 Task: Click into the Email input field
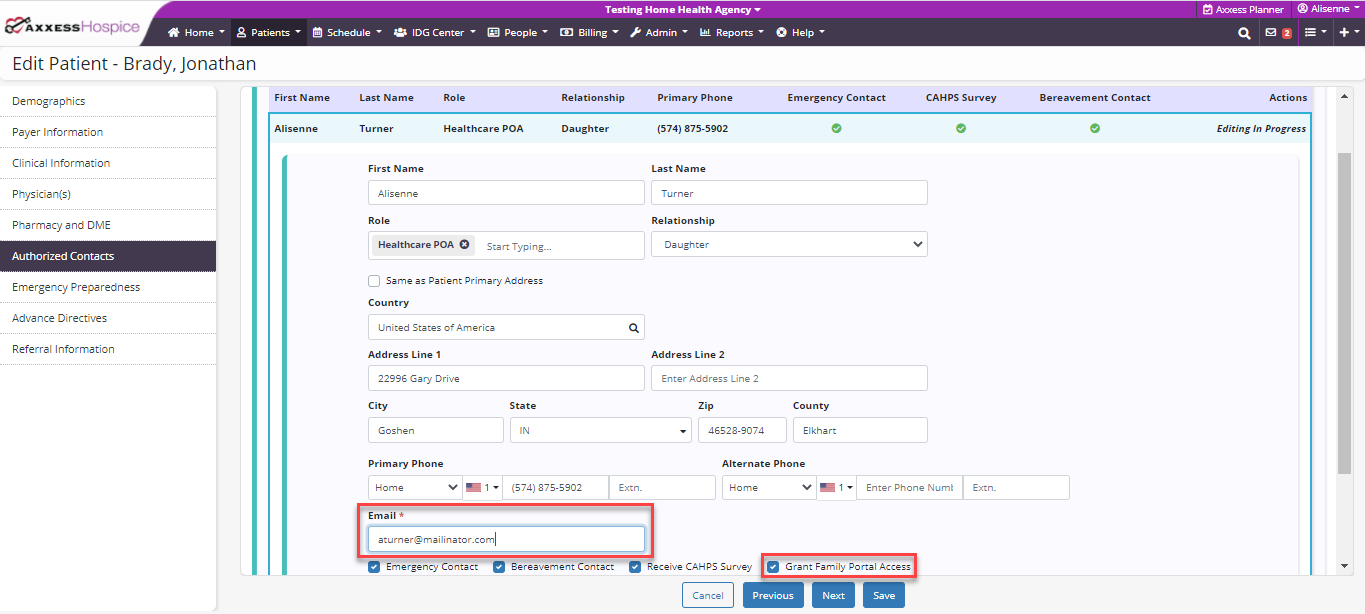pos(505,540)
